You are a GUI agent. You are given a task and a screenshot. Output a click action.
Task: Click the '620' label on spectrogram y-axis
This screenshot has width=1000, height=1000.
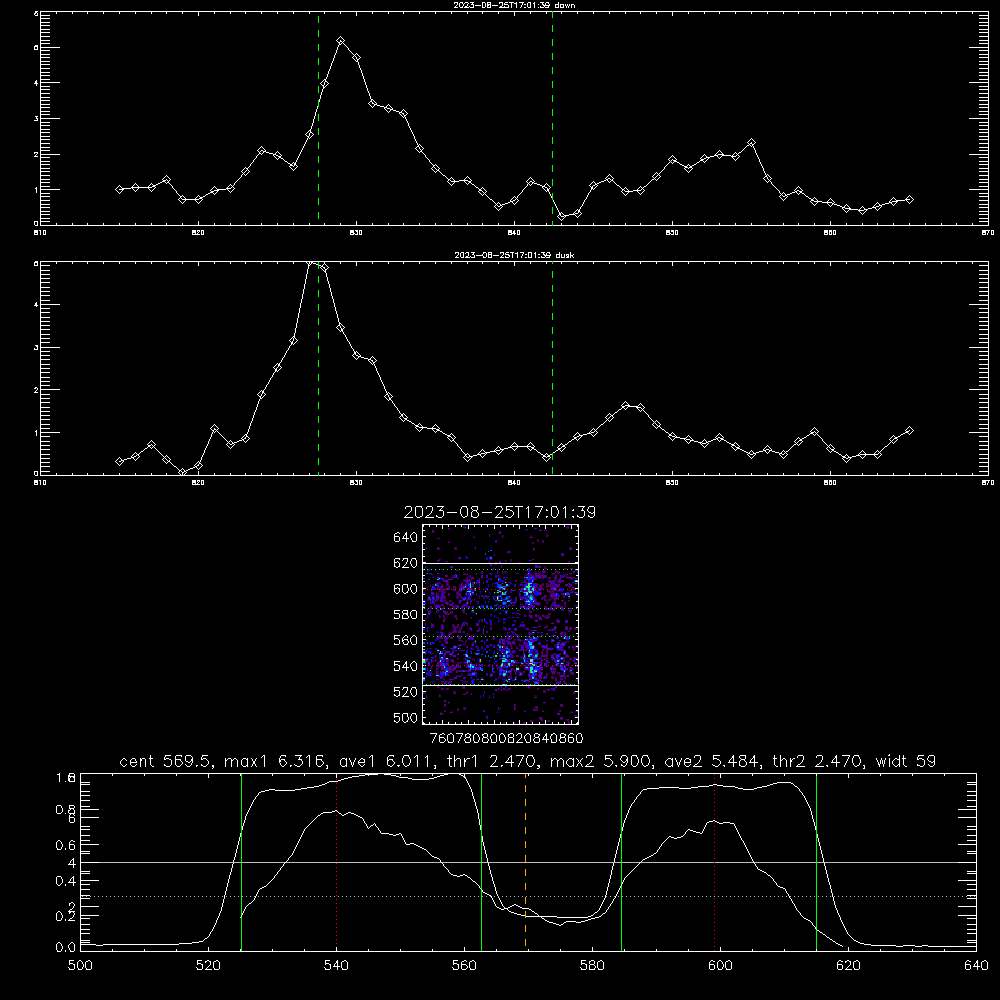(405, 563)
